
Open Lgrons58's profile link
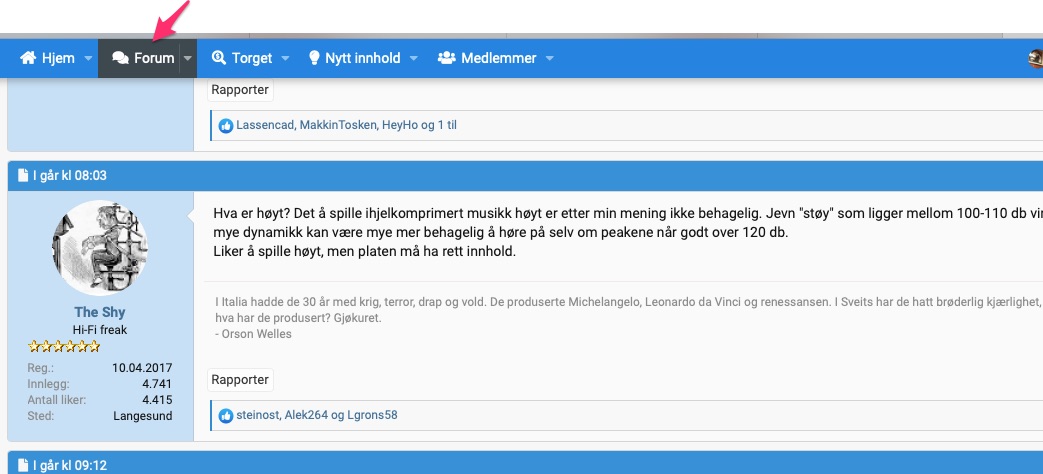(372, 415)
